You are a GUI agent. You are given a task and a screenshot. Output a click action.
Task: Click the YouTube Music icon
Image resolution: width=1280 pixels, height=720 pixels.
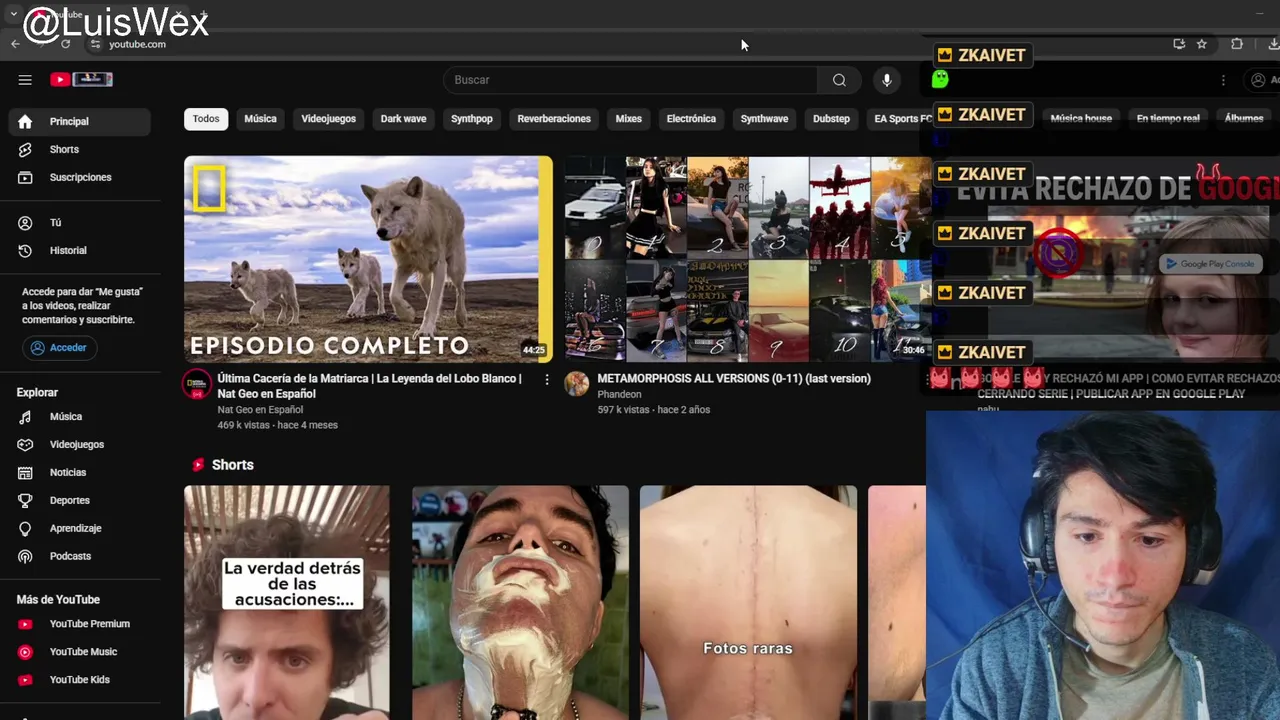coord(26,652)
